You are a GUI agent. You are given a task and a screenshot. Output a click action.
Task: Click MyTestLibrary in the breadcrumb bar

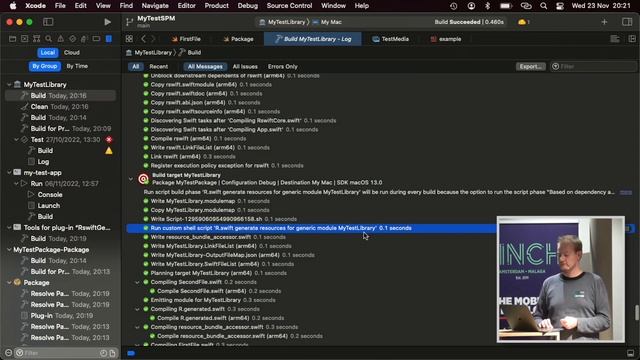pyautogui.click(x=153, y=53)
